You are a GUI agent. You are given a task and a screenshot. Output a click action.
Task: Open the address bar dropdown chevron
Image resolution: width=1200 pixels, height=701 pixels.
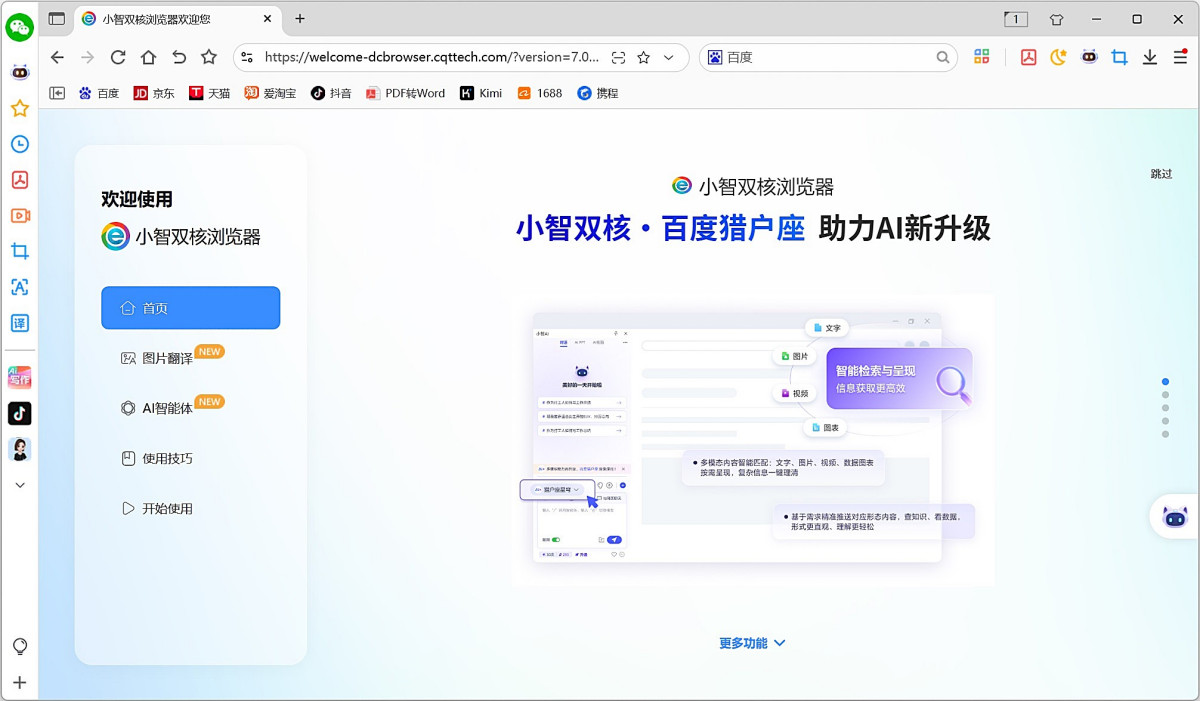click(668, 58)
